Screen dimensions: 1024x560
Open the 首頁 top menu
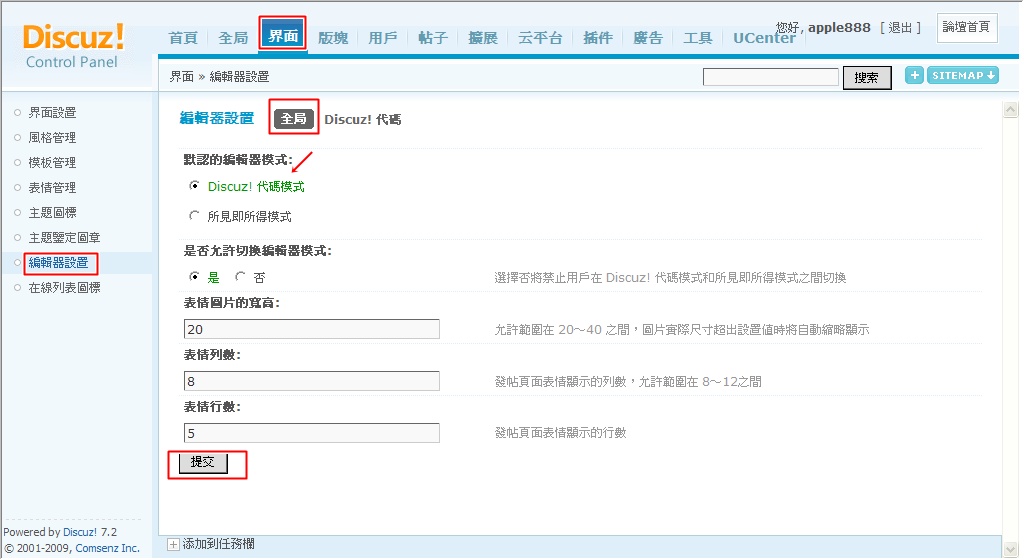183,38
